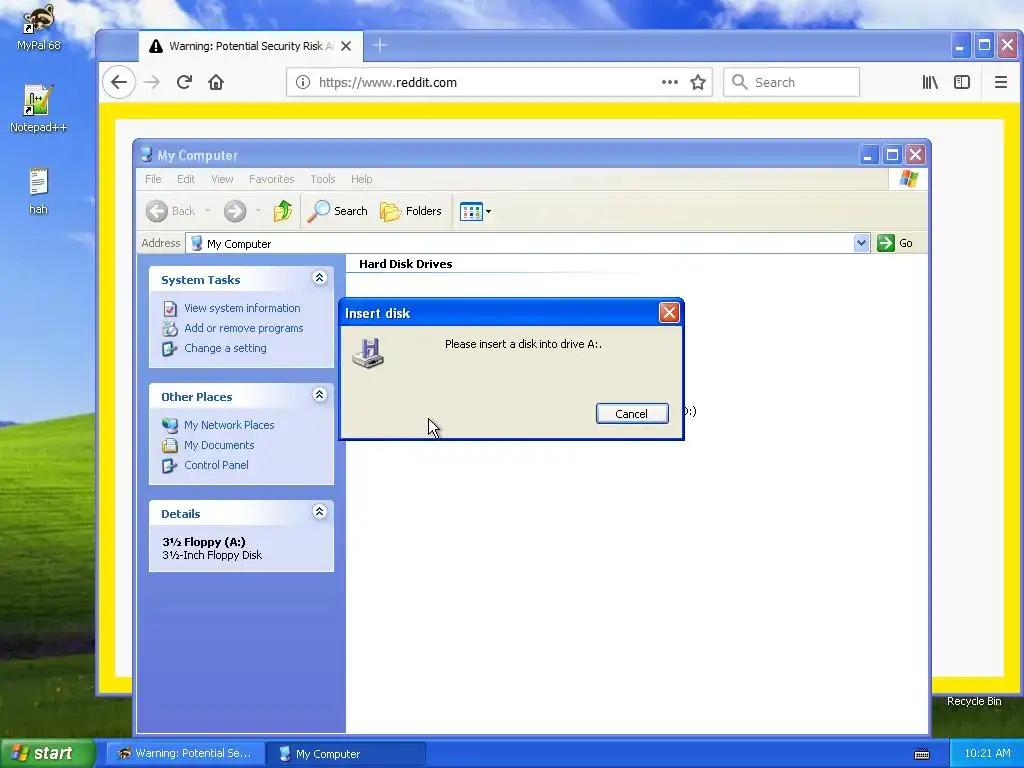Maximize the My Computer window
The width and height of the screenshot is (1024, 768).
[892, 155]
